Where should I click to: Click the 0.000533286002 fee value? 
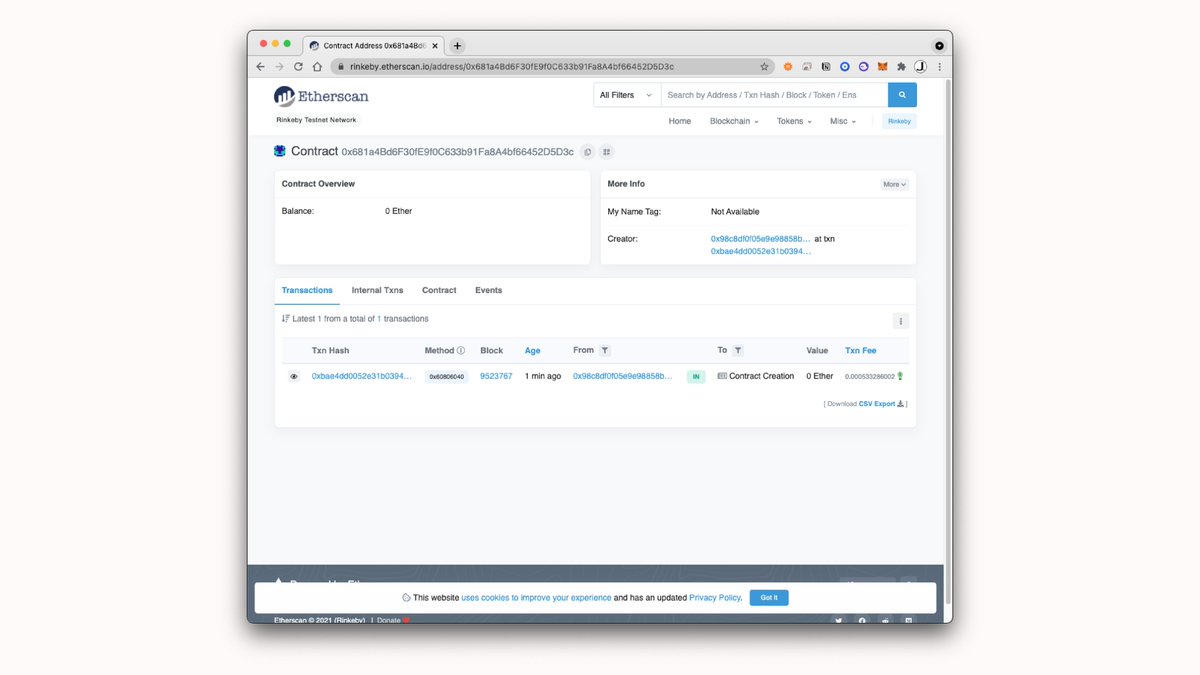(870, 377)
